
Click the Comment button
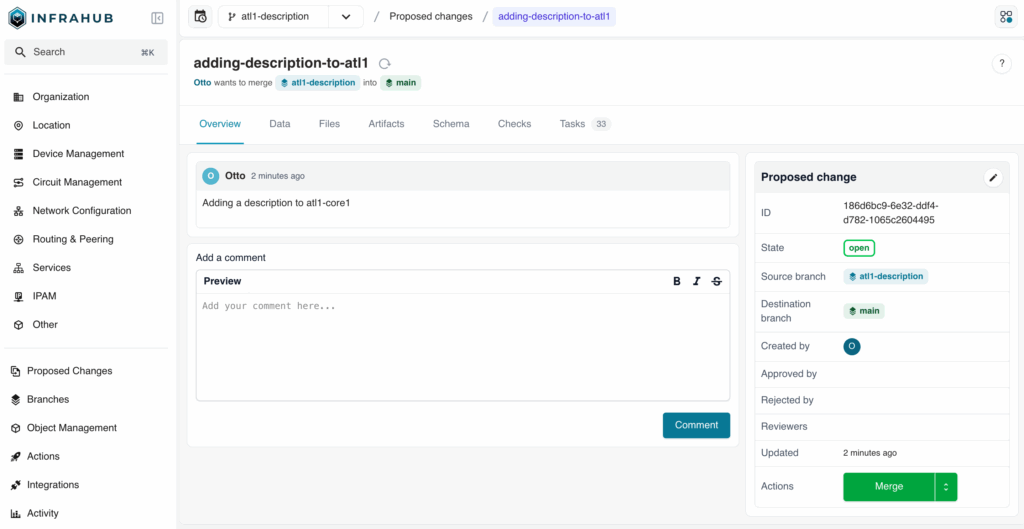[696, 425]
